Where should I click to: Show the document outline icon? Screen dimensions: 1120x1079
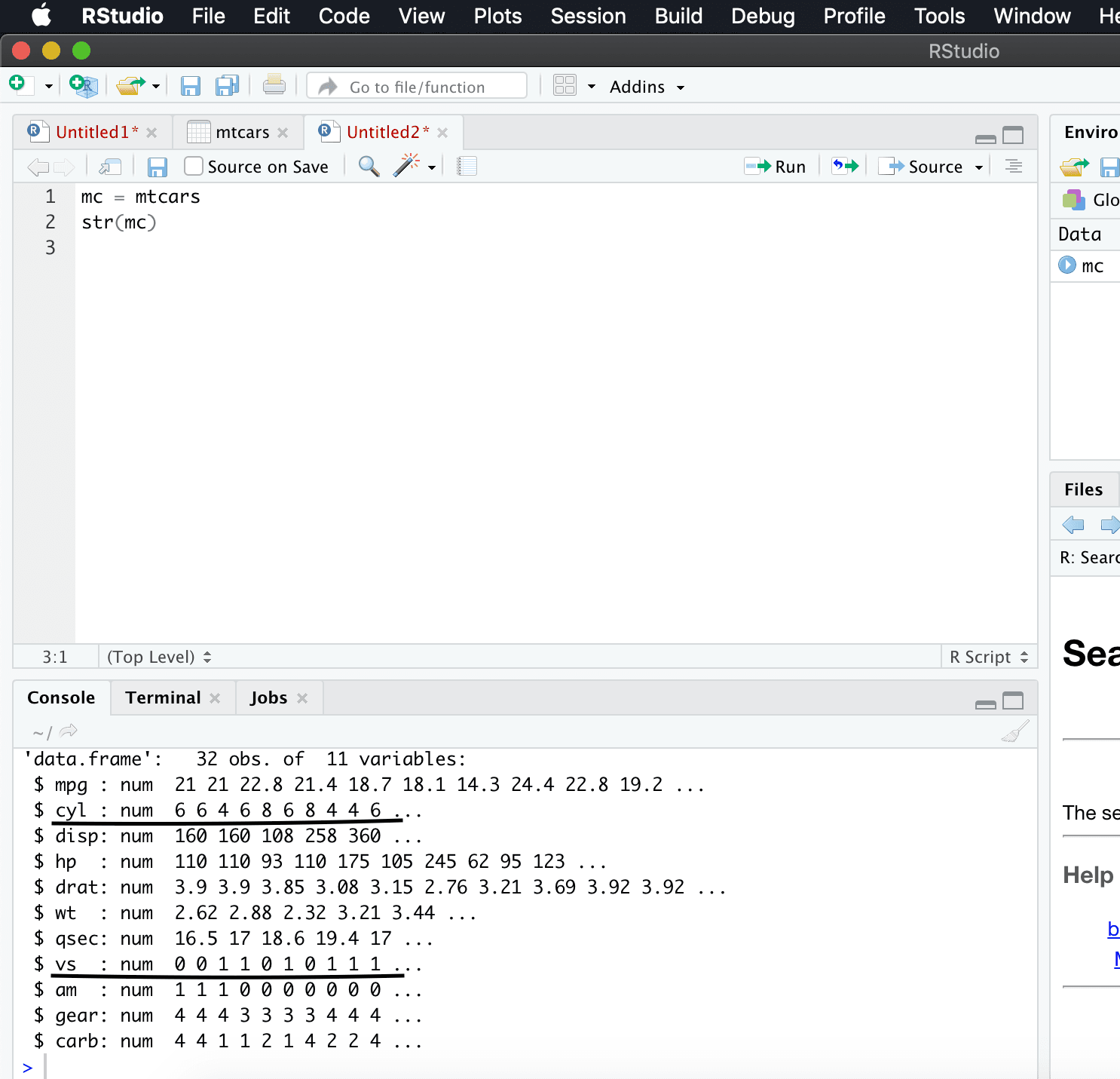tap(1014, 166)
